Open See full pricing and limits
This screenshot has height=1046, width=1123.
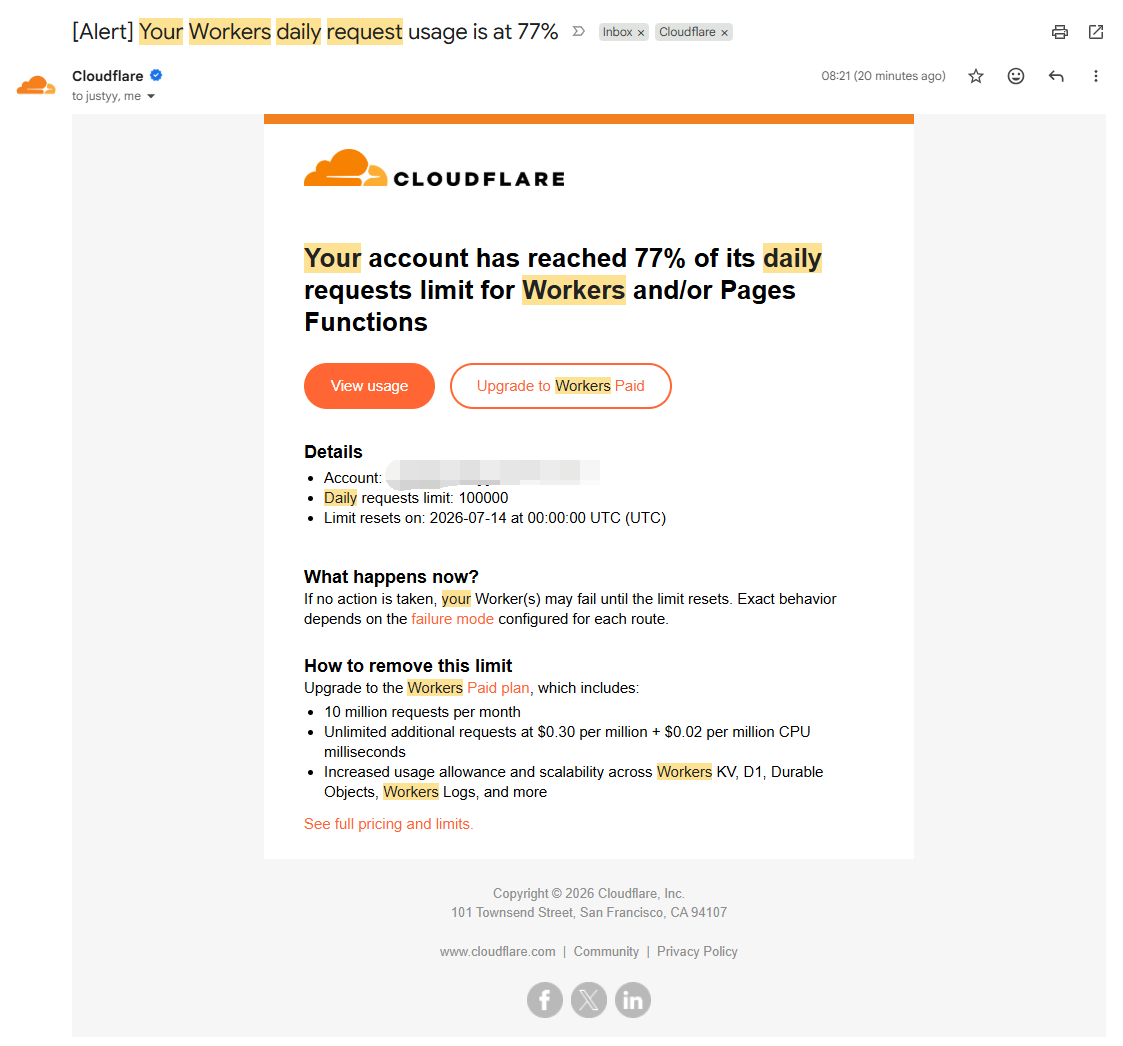point(388,824)
